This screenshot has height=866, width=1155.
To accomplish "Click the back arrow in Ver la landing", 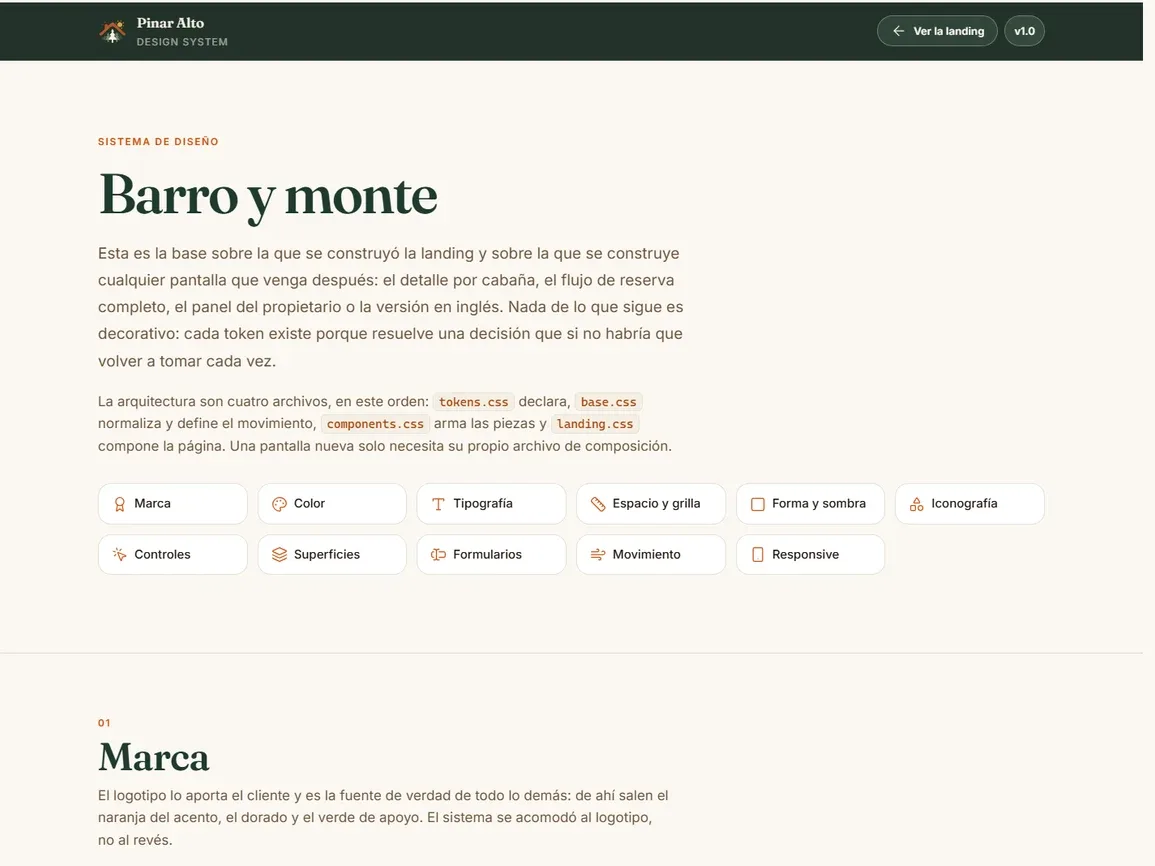I will pos(898,31).
